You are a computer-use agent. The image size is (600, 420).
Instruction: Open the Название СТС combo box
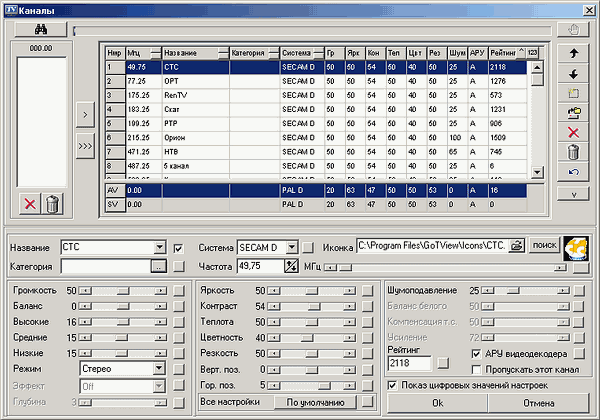point(159,247)
